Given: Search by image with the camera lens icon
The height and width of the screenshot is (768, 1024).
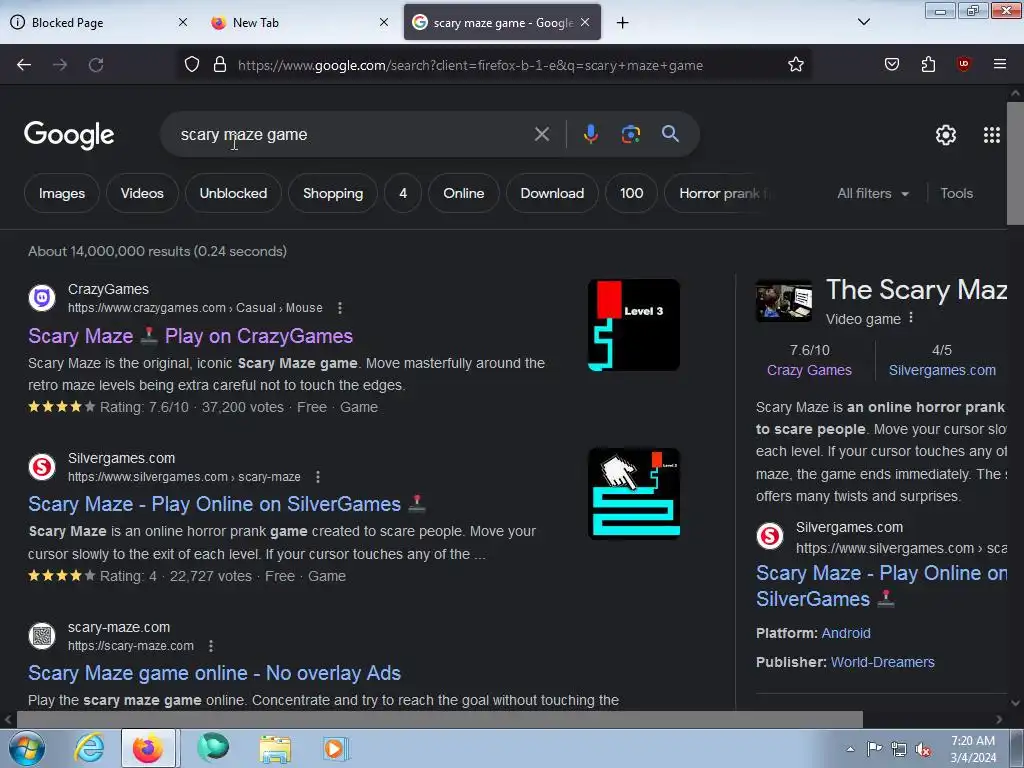Looking at the screenshot, I should click(x=630, y=135).
